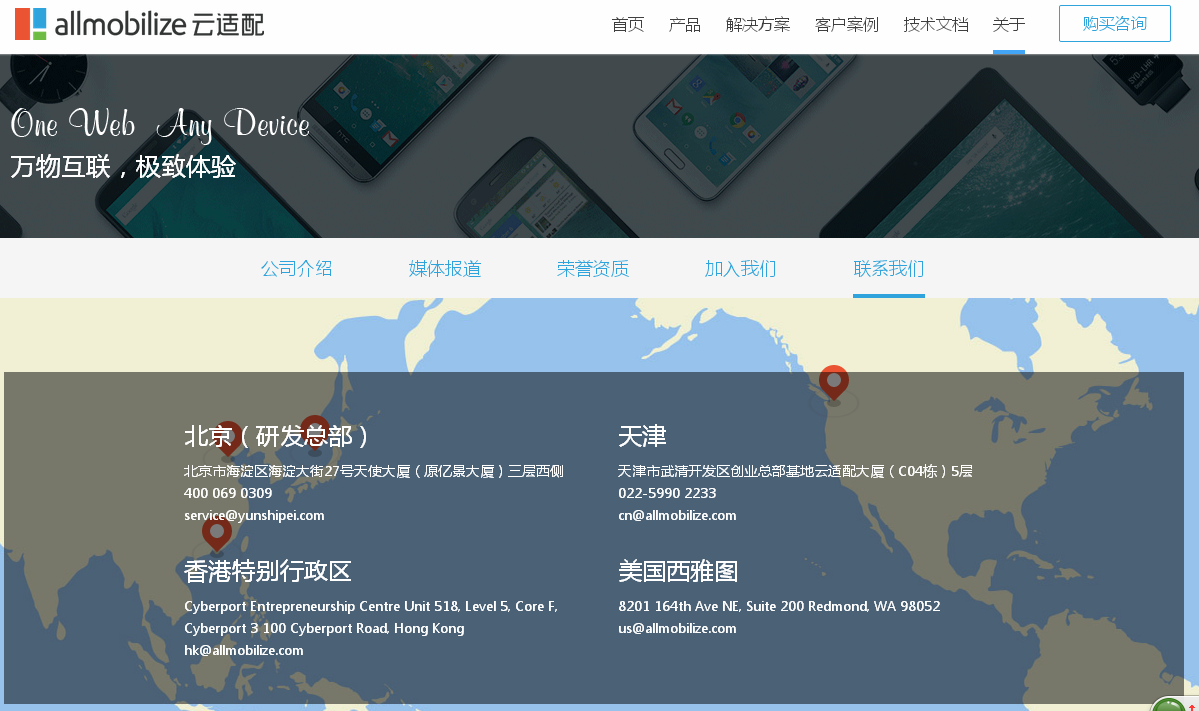Click the 联系我们 tab
1199x711 pixels.
(x=888, y=268)
